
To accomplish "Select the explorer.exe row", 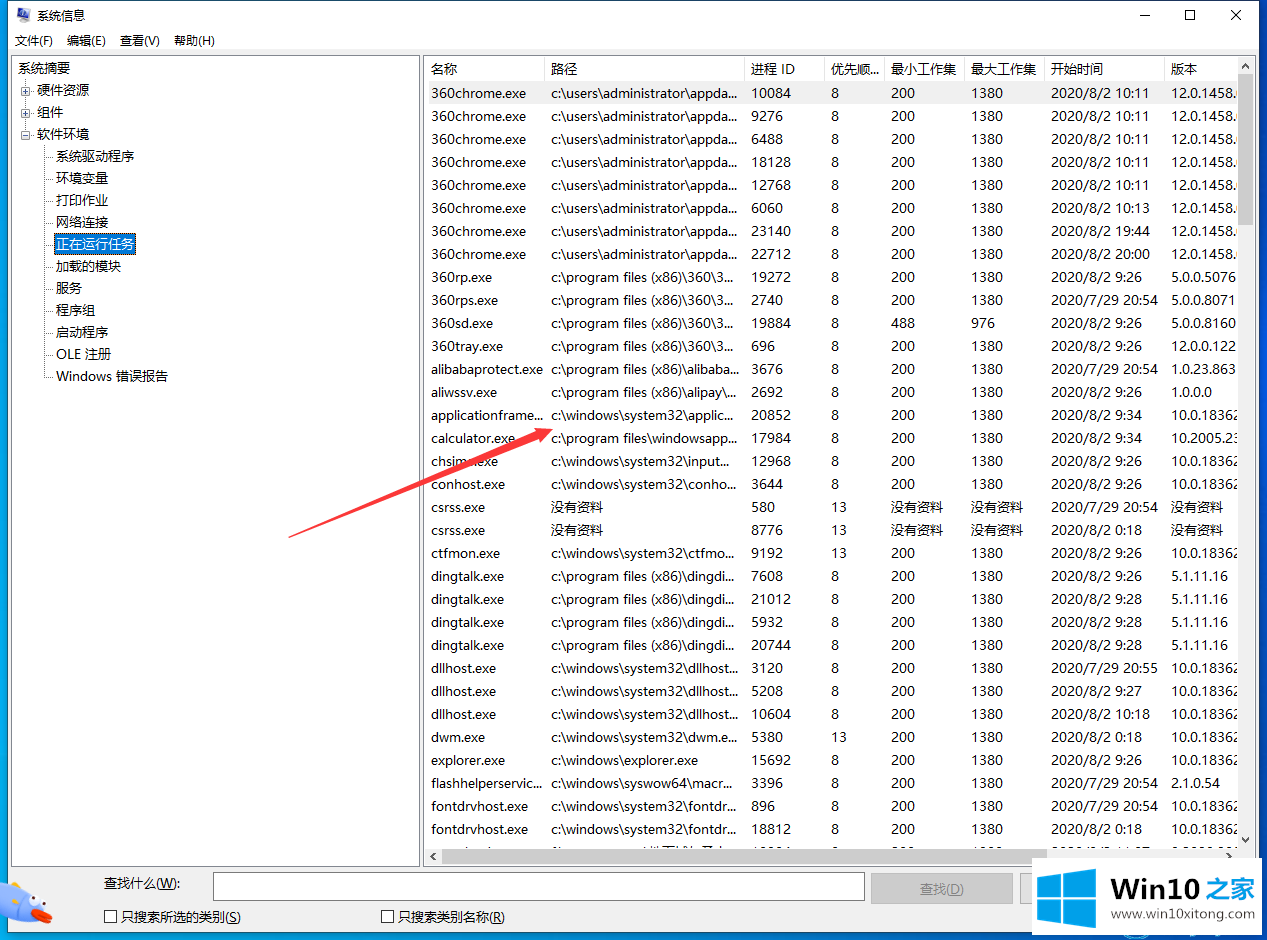I will tap(831, 760).
